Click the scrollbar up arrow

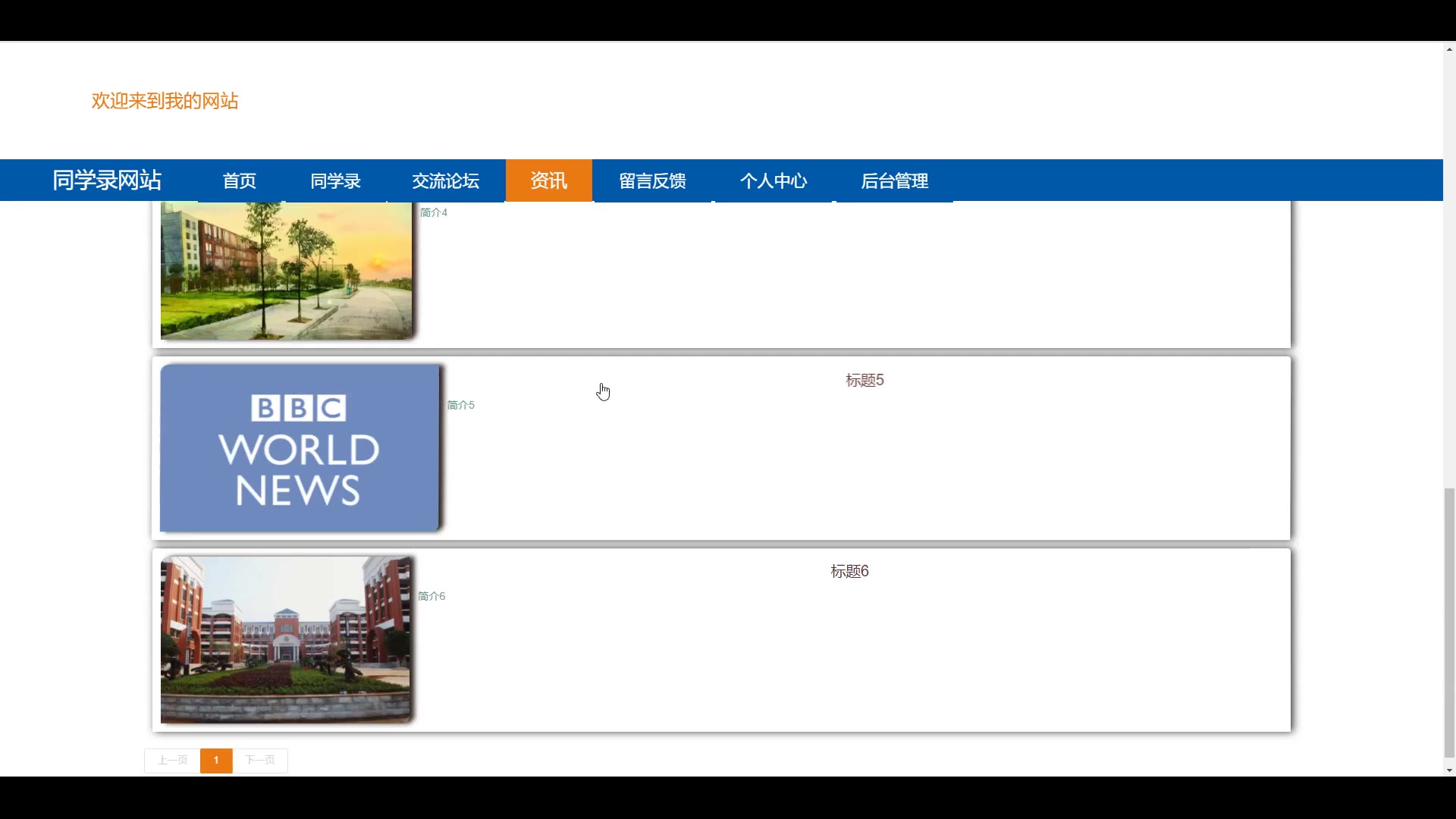(x=1449, y=49)
